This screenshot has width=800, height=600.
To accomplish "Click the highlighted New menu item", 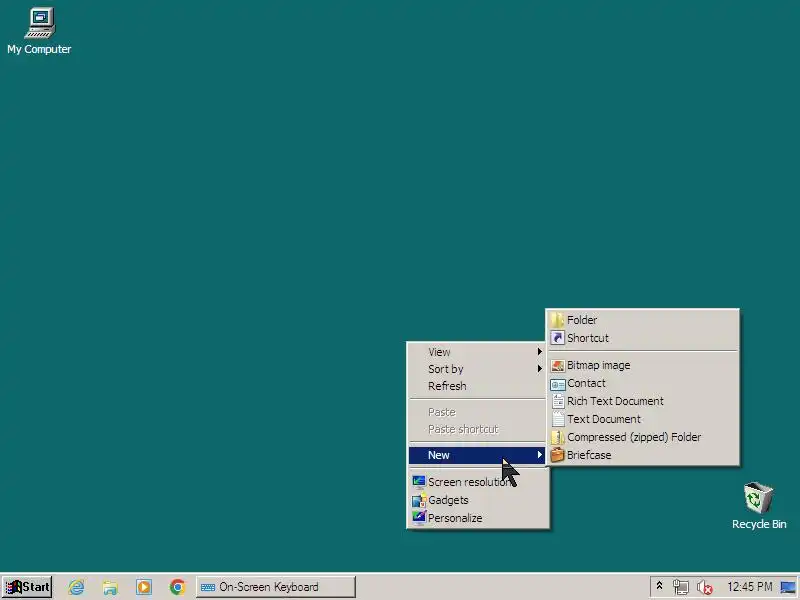I will [x=478, y=455].
